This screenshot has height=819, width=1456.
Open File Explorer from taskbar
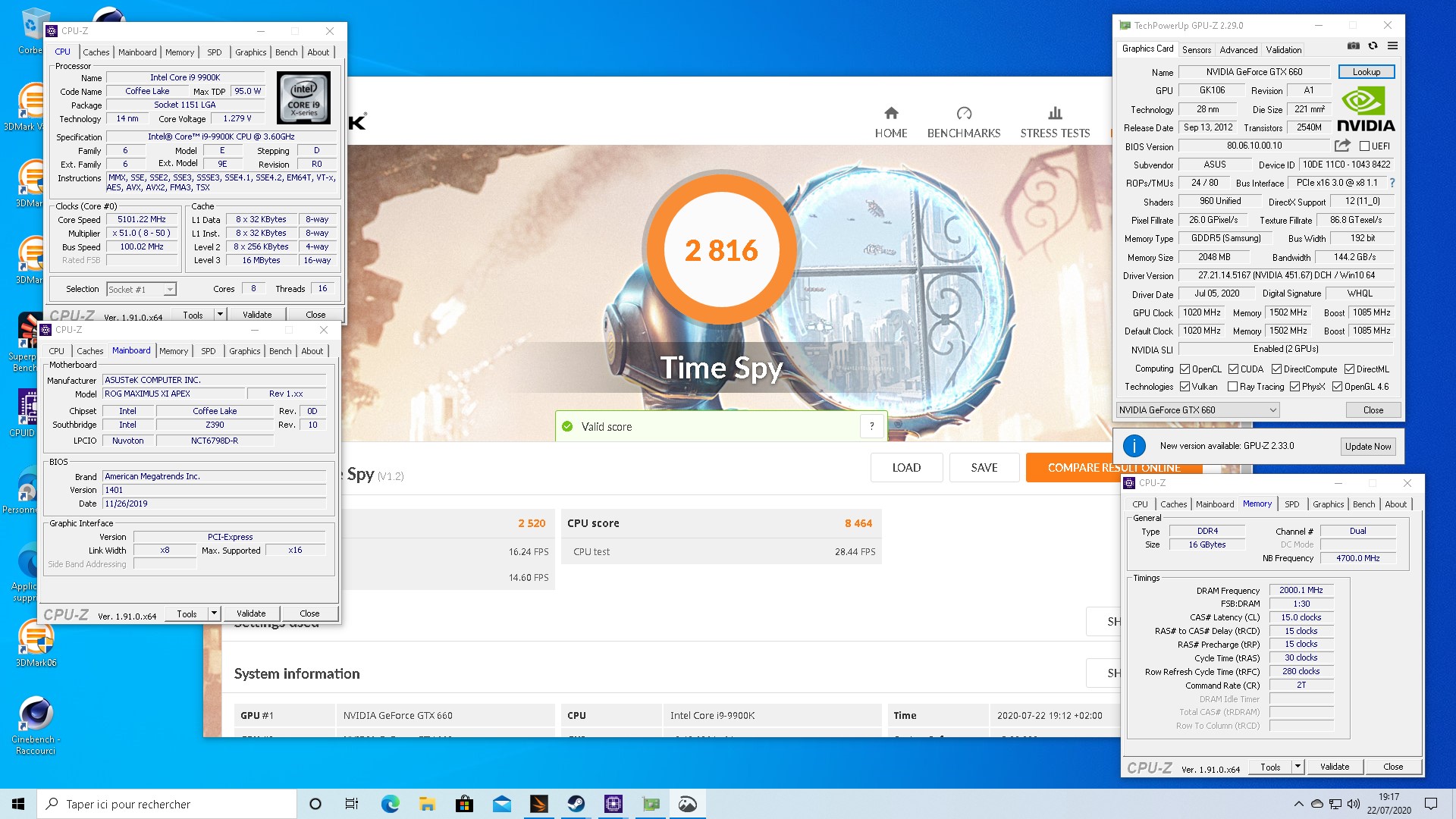point(427,804)
